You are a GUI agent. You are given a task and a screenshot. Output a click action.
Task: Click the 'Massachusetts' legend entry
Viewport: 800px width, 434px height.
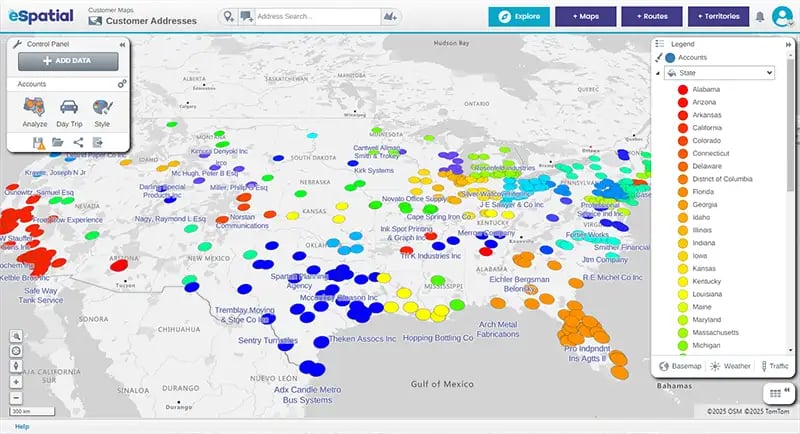pyautogui.click(x=715, y=333)
